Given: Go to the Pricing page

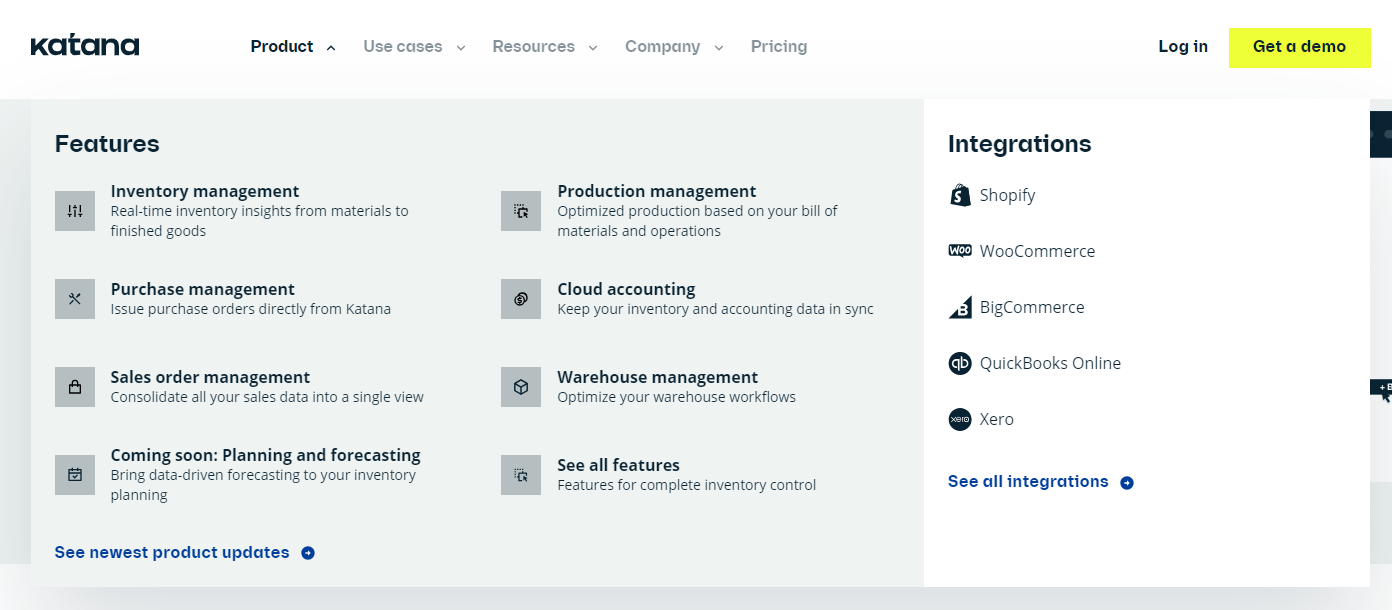Looking at the screenshot, I should 779,47.
